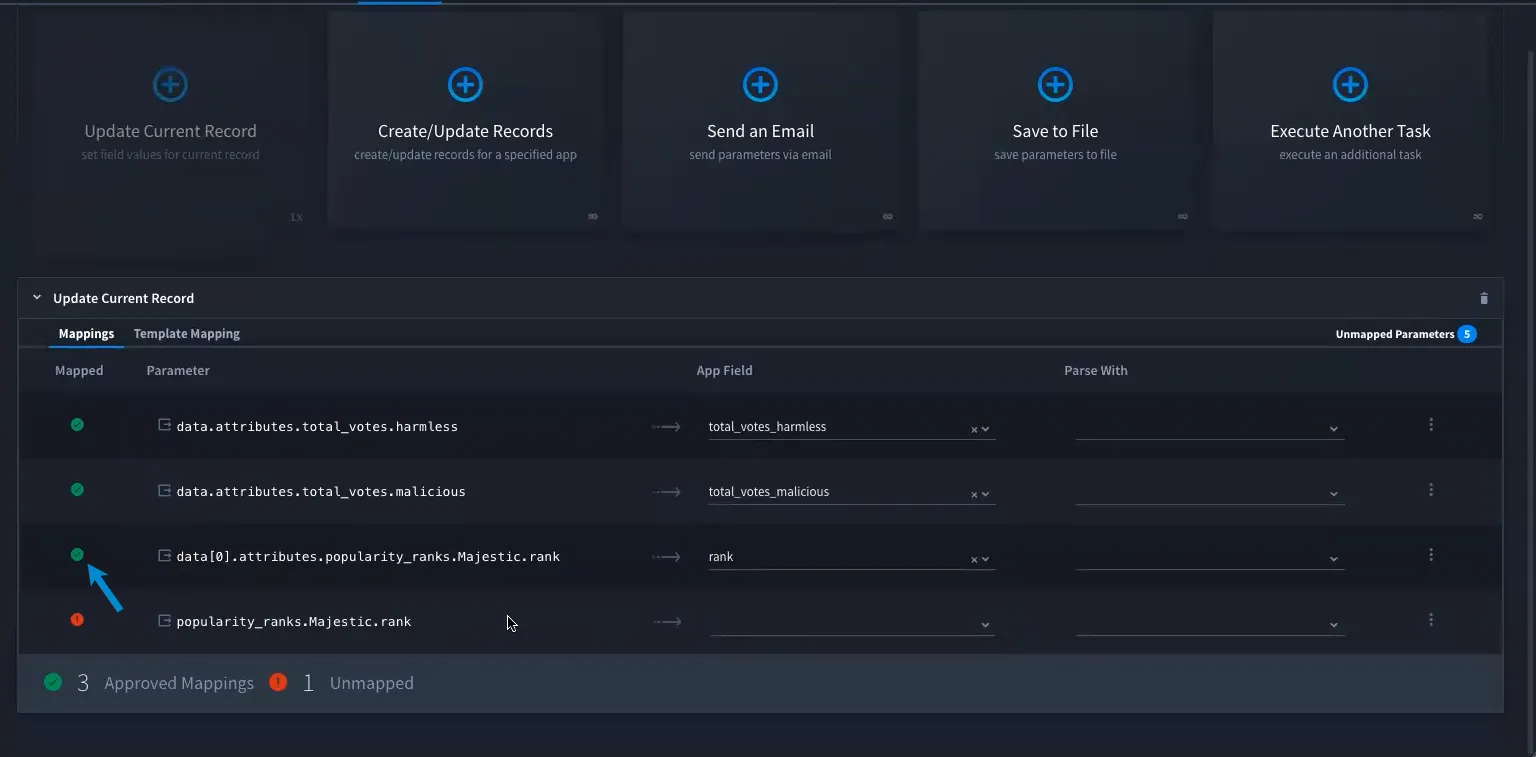Image resolution: width=1536 pixels, height=757 pixels.
Task: Click the green mapped indicator for total_votes.harmless
Action: point(77,425)
